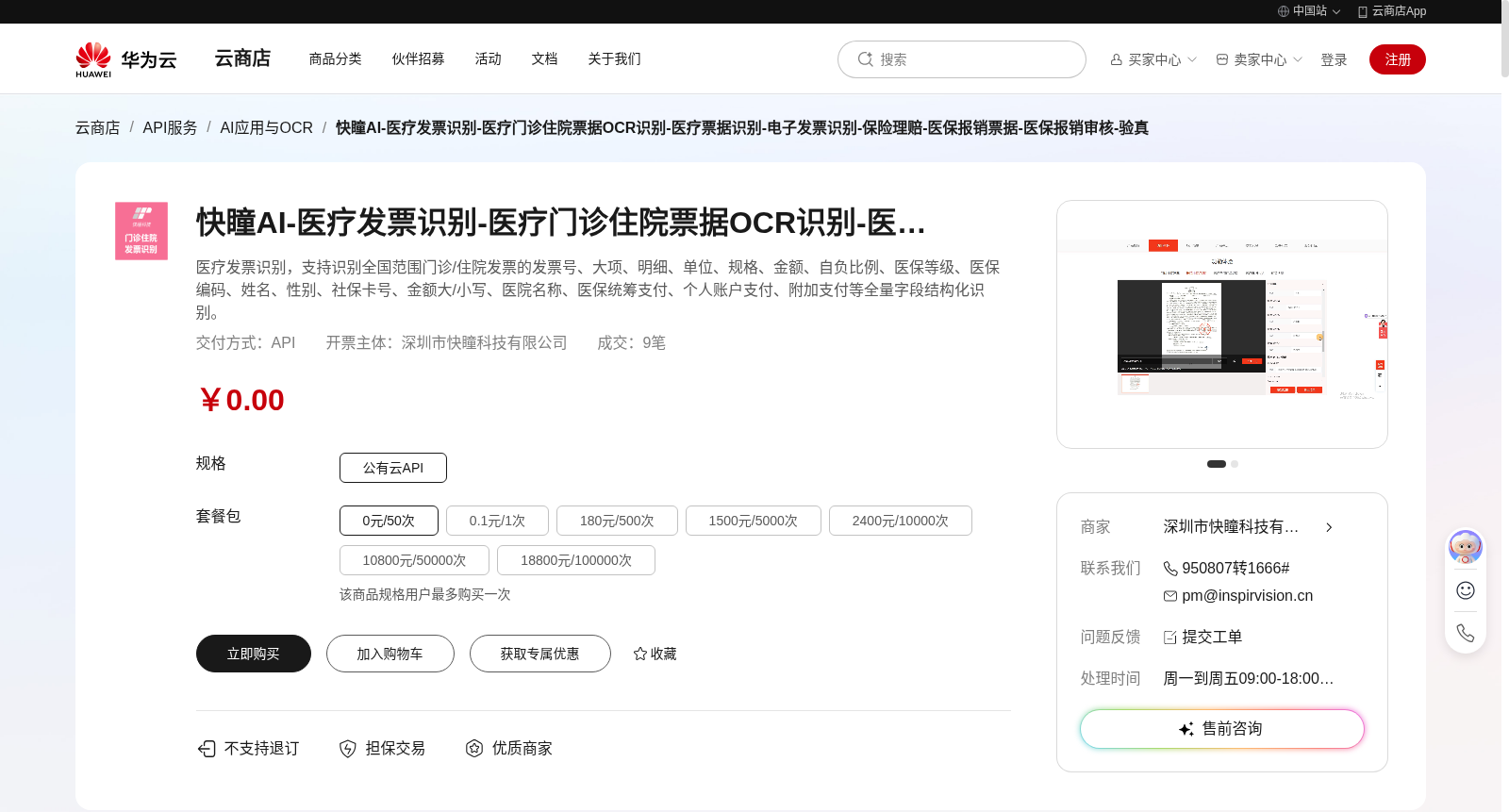The image size is (1509, 812).
Task: Open the floating assistant robot avatar
Action: pyautogui.click(x=1466, y=547)
